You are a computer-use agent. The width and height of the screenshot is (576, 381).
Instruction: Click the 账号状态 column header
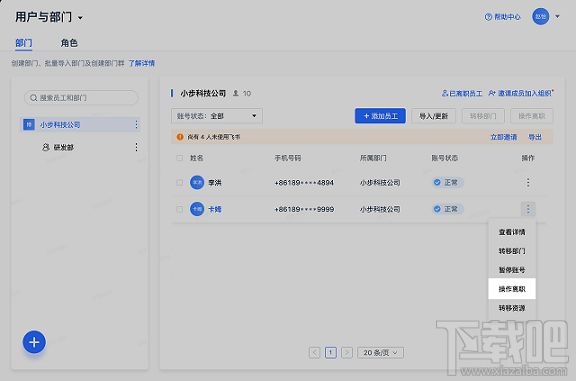(444, 158)
